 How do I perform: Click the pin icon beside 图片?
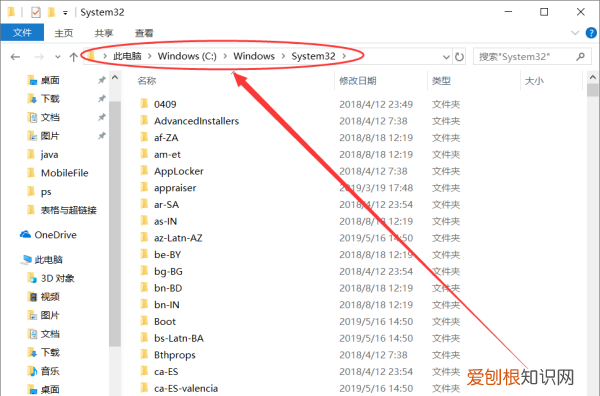coord(101,136)
